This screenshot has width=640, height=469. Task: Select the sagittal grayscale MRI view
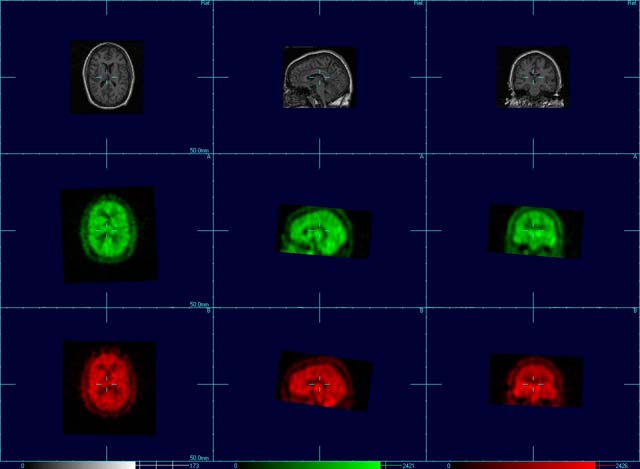(319, 77)
